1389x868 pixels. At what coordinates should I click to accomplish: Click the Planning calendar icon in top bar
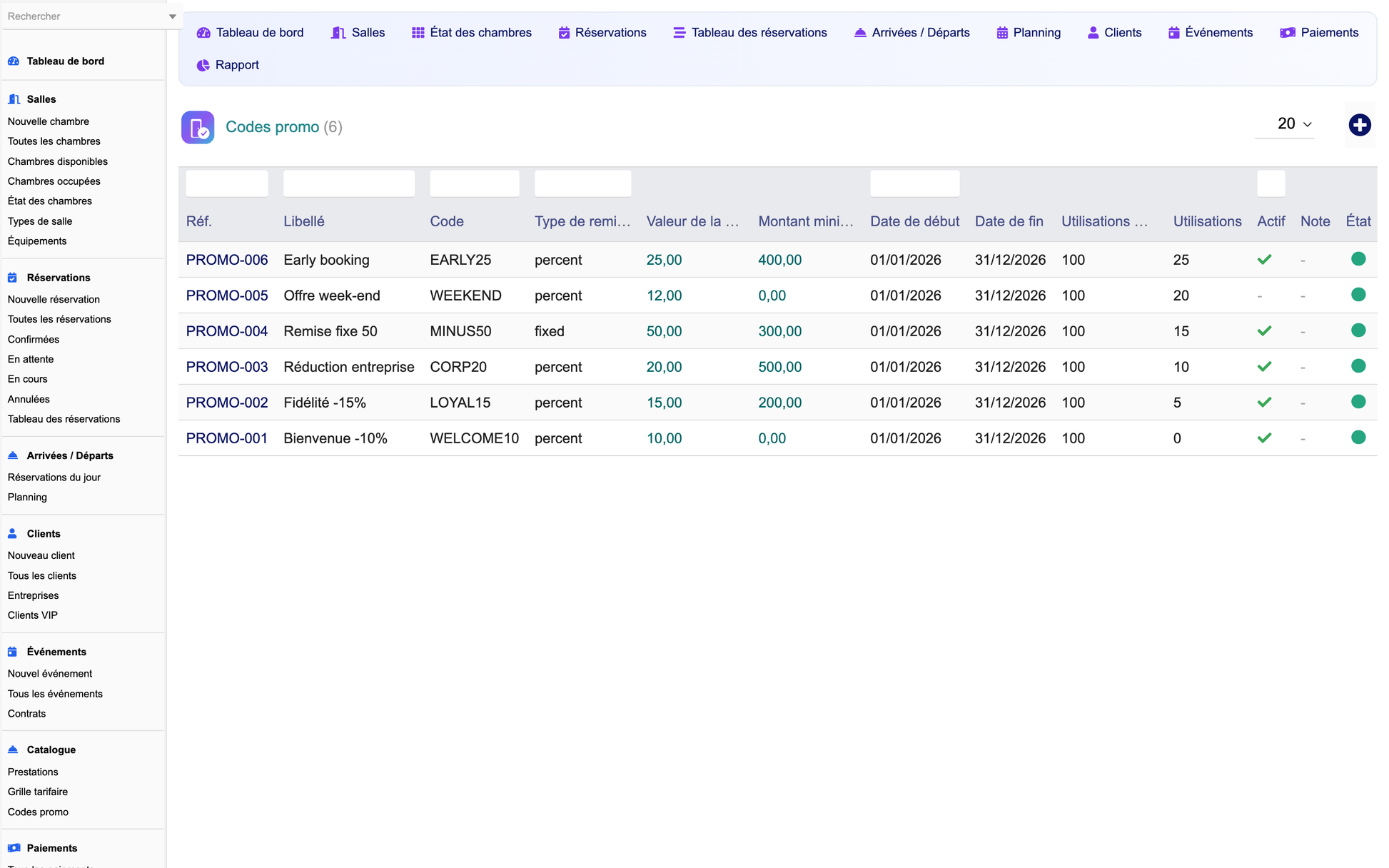pyautogui.click(x=1002, y=33)
